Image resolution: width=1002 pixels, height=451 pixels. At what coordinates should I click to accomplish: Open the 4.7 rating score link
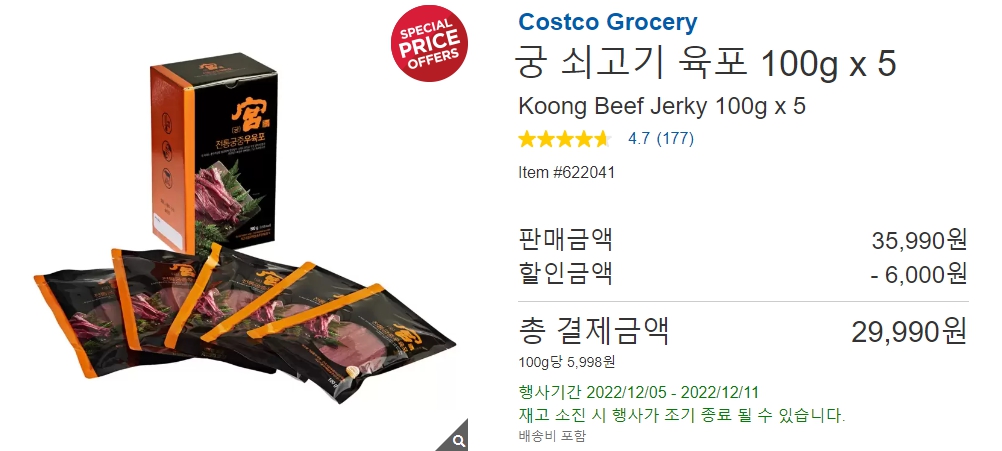[x=639, y=139]
